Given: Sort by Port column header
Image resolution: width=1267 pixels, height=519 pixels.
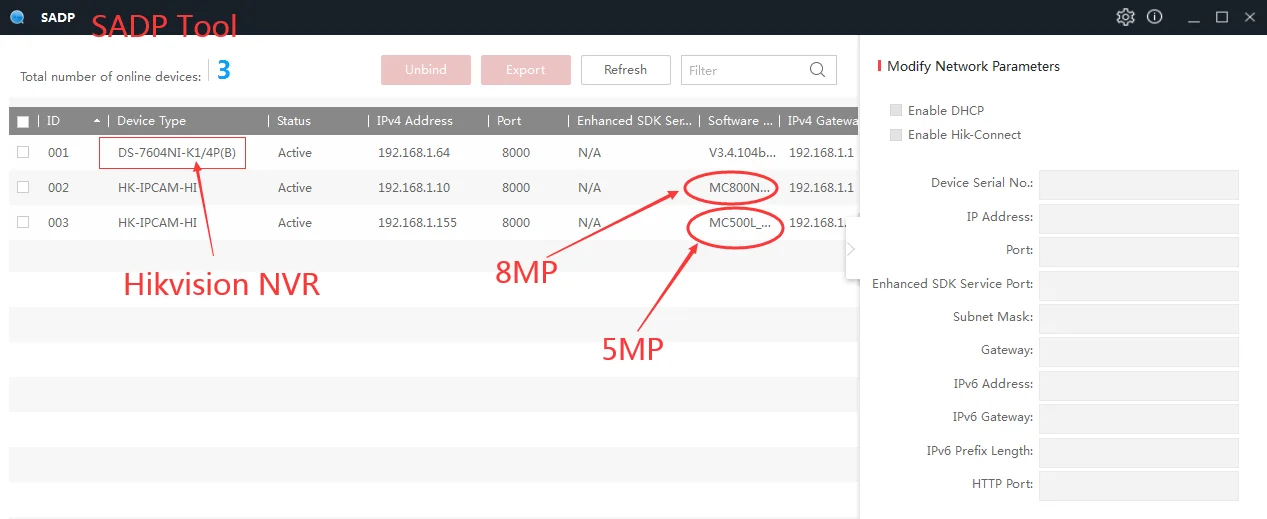Looking at the screenshot, I should (x=509, y=121).
